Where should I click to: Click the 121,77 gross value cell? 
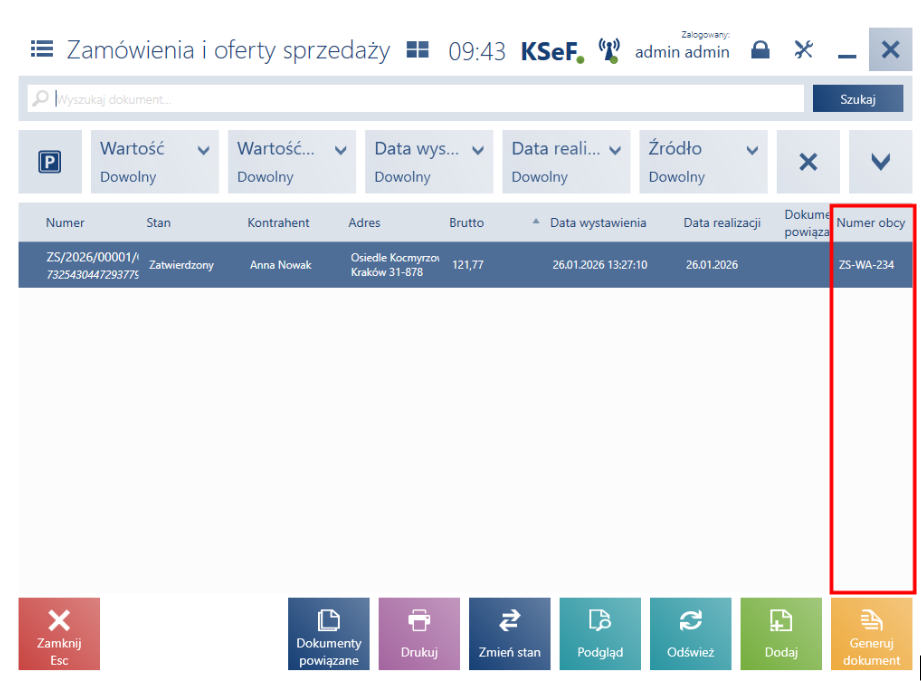pyautogui.click(x=468, y=265)
